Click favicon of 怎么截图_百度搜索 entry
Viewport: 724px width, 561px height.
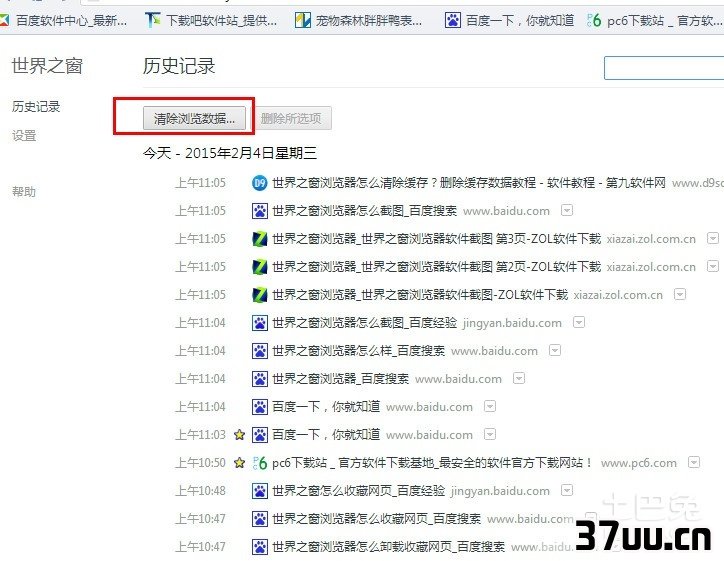click(x=259, y=211)
